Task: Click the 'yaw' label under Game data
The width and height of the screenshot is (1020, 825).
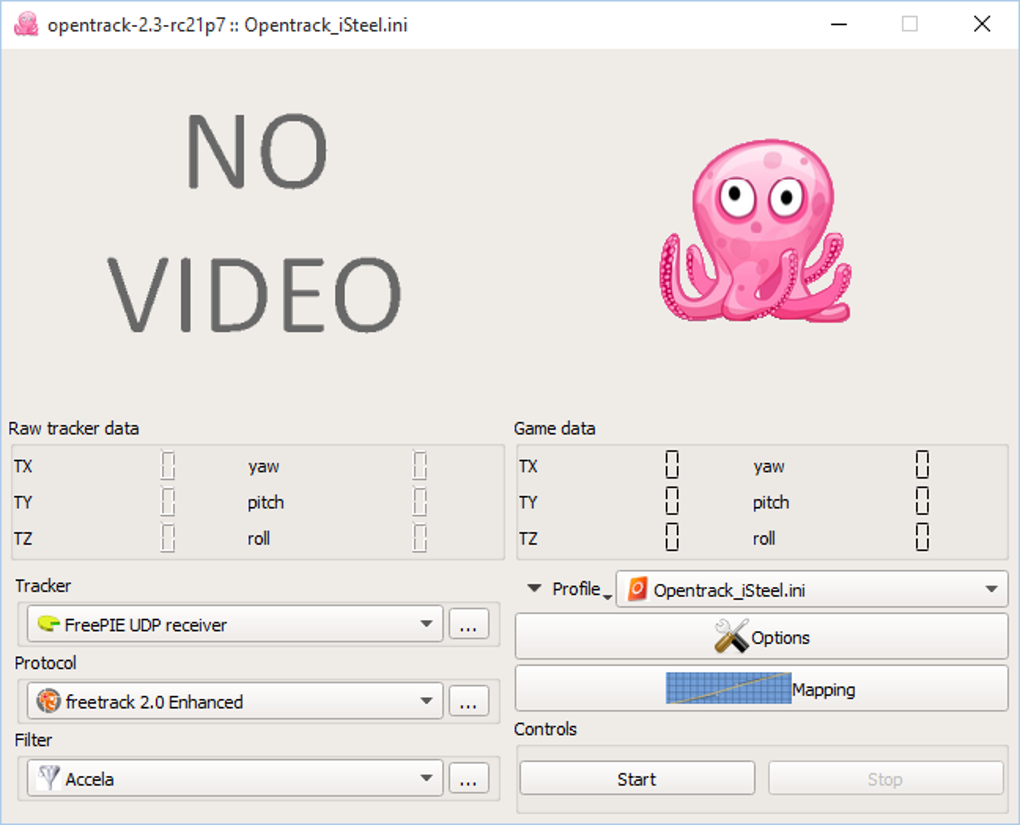Action: coord(769,467)
